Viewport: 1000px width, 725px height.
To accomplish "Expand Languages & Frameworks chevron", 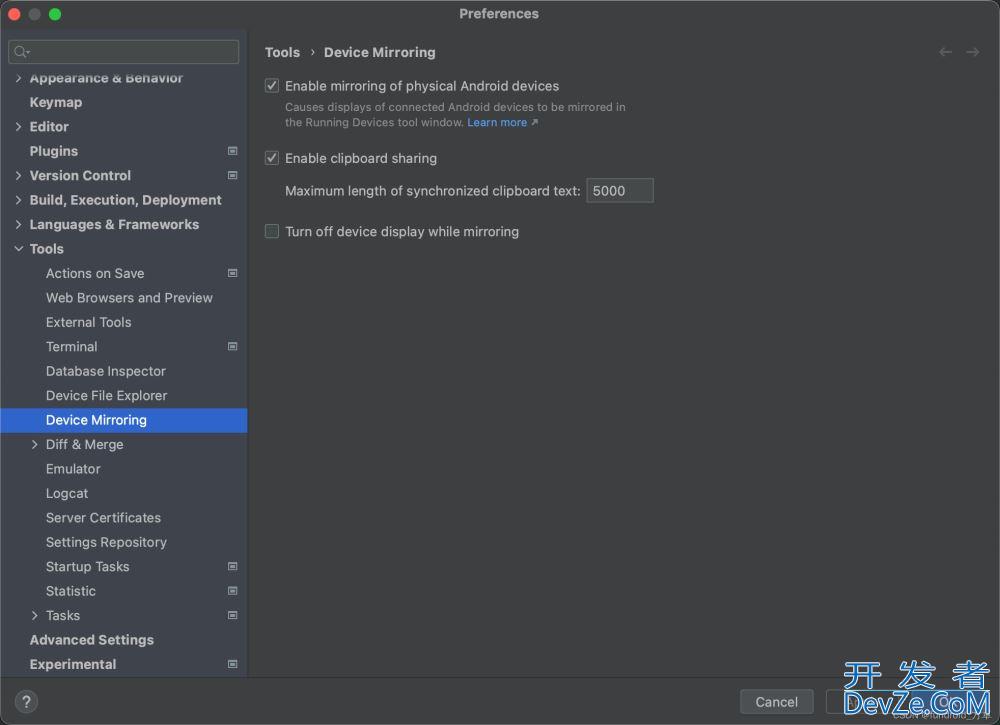I will click(x=18, y=224).
